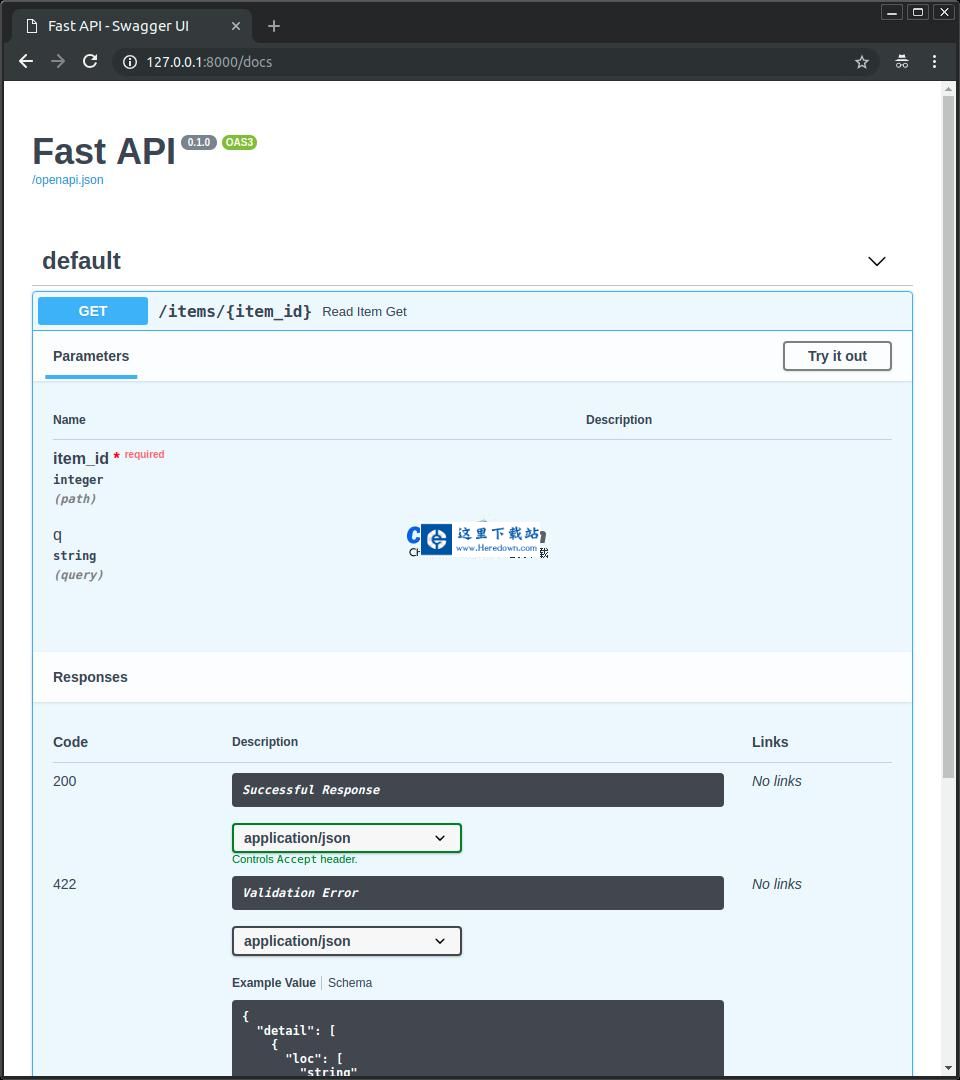
Task: Open the 422 response media type dropdown
Action: click(346, 941)
